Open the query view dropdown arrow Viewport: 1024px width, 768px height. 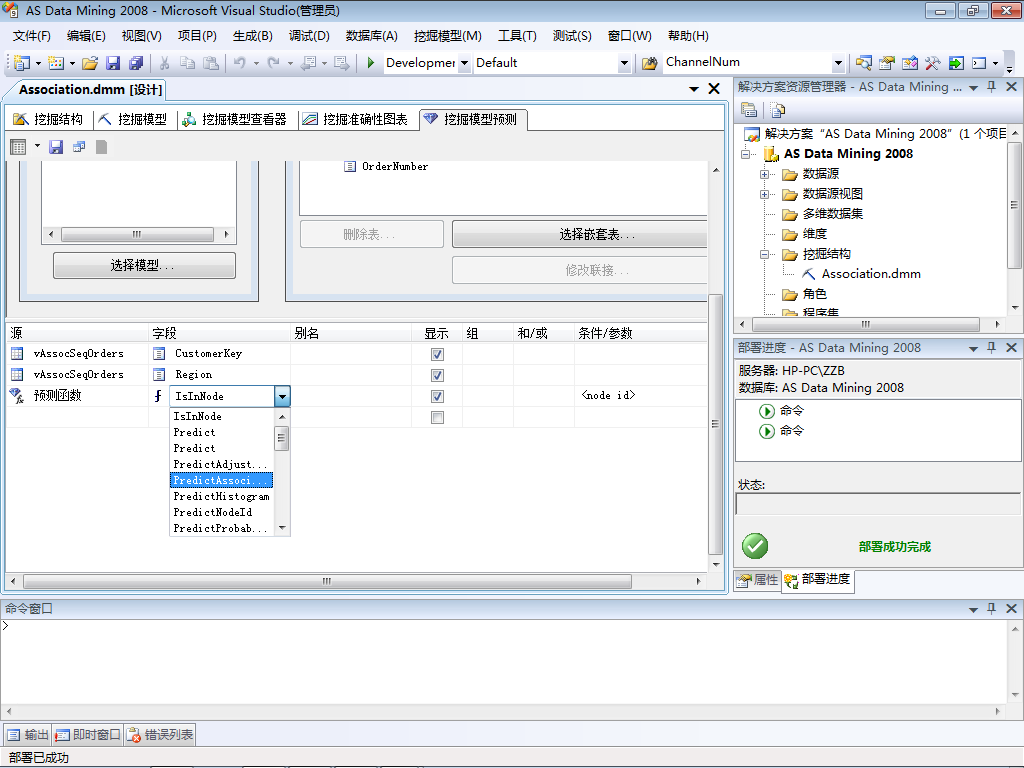tap(37, 146)
